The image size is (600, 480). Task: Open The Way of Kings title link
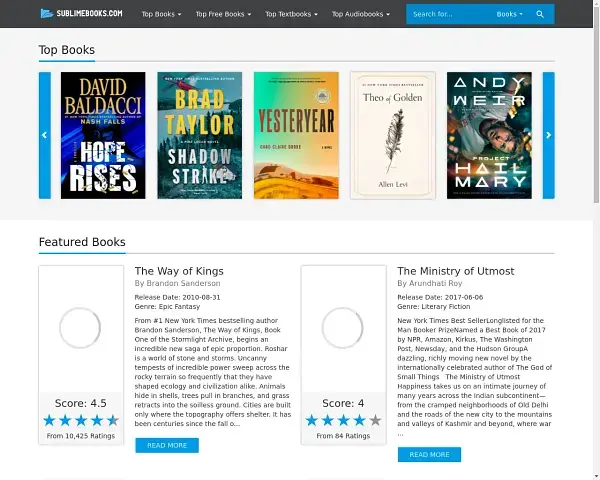[179, 271]
